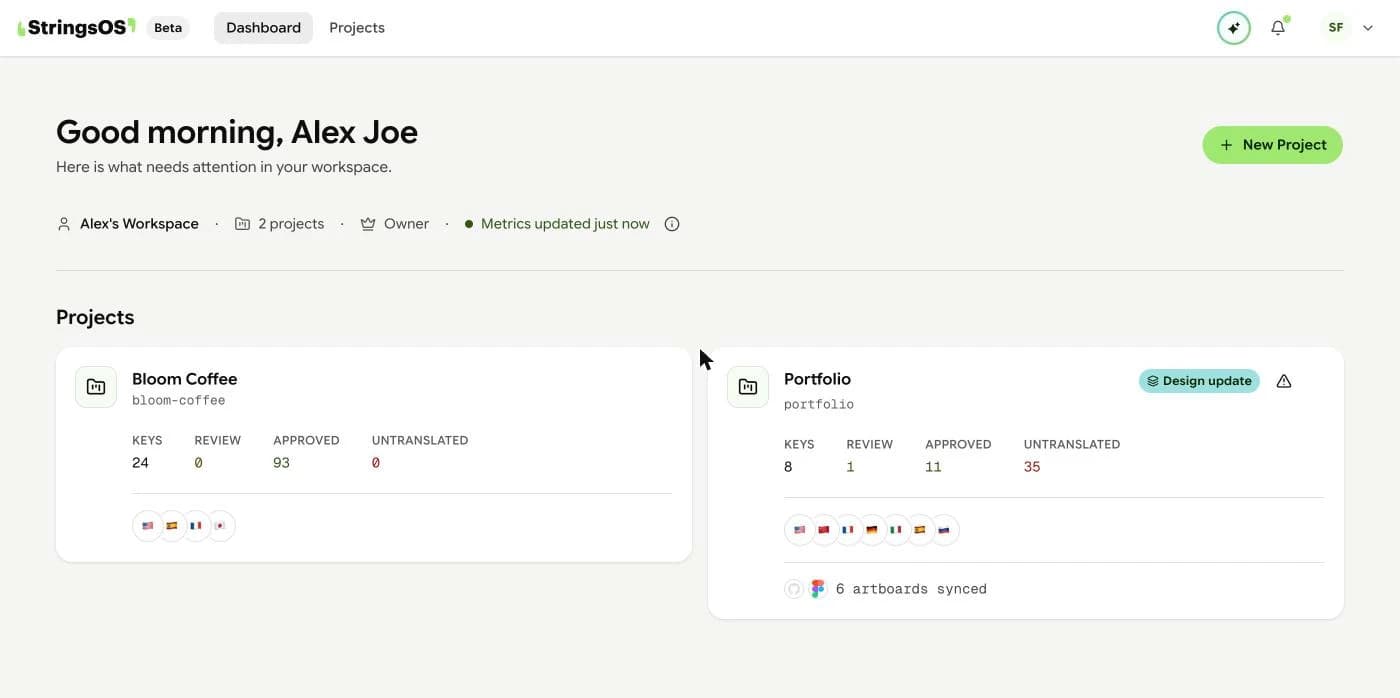The image size is (1400, 698).
Task: Switch to the Projects tab
Action: click(x=357, y=28)
